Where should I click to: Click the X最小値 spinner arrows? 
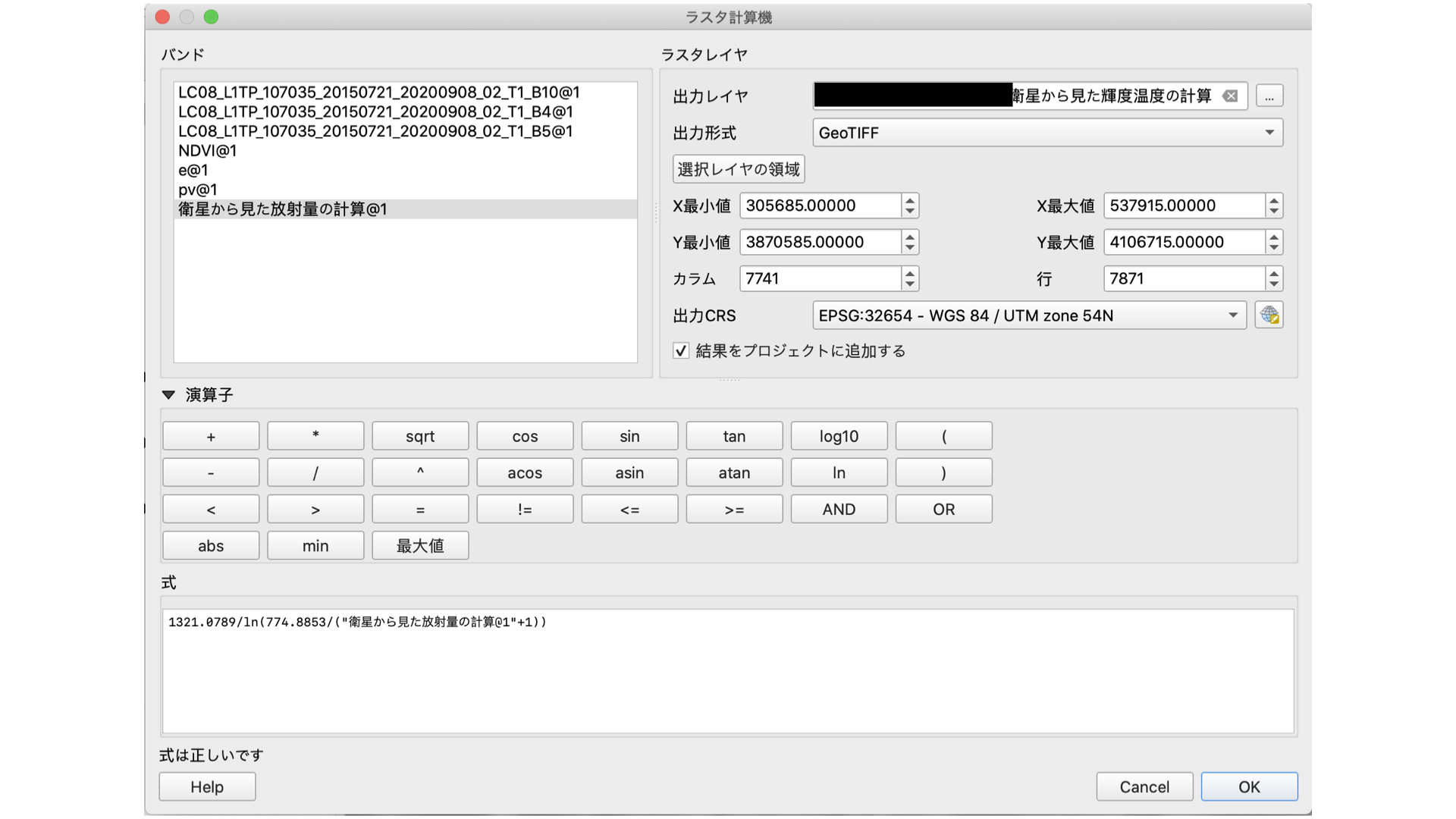(x=910, y=206)
